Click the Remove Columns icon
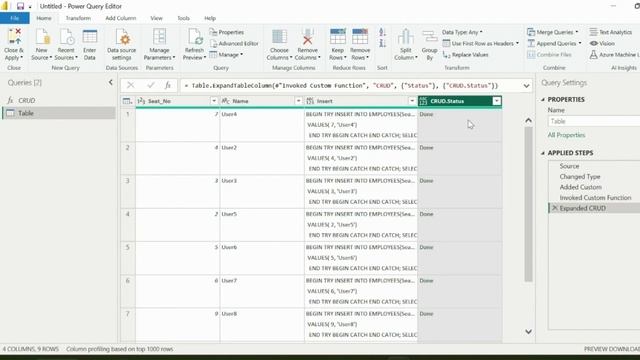Image resolution: width=640 pixels, height=360 pixels. 307,37
